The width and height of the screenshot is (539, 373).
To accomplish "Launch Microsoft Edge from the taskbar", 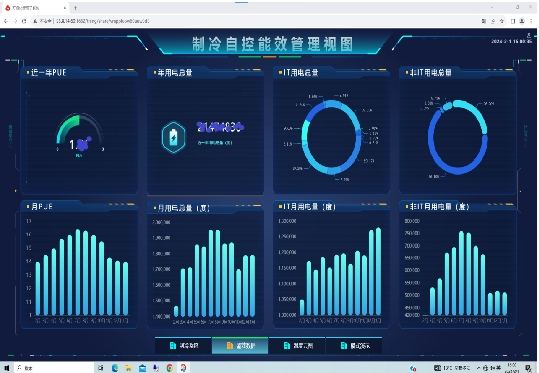I will point(115,368).
